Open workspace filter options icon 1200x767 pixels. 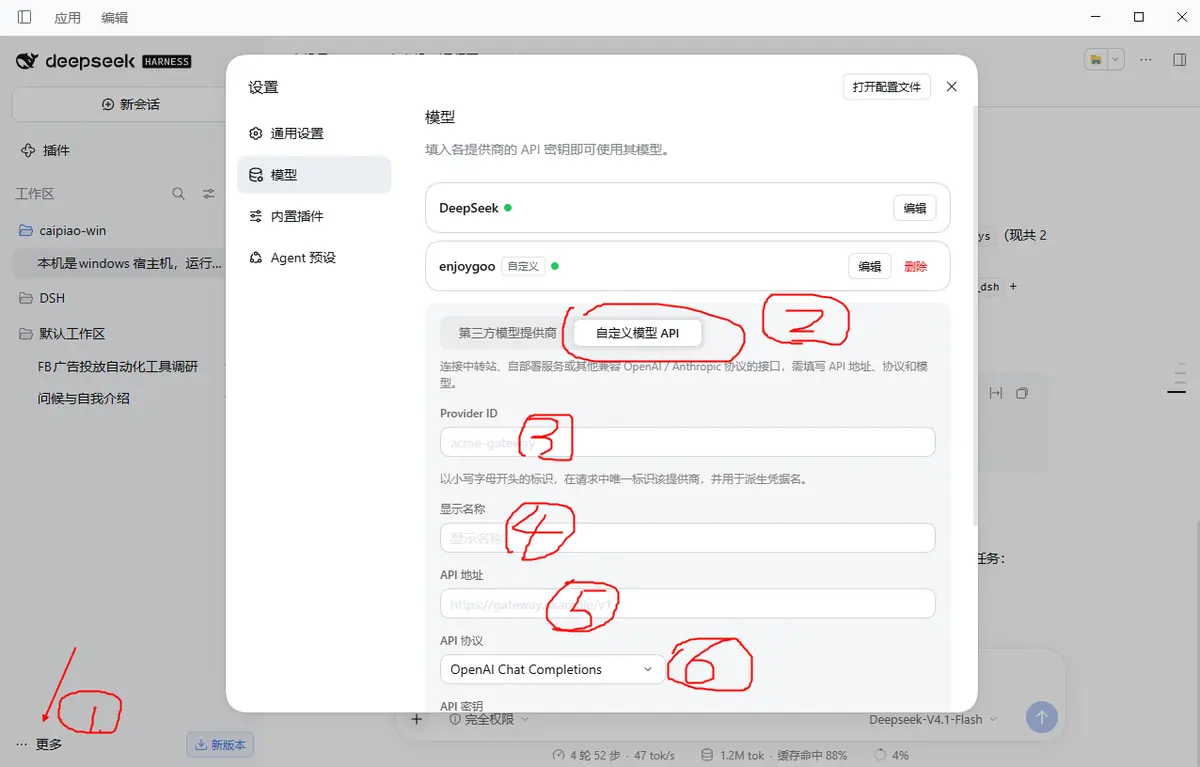tap(209, 194)
